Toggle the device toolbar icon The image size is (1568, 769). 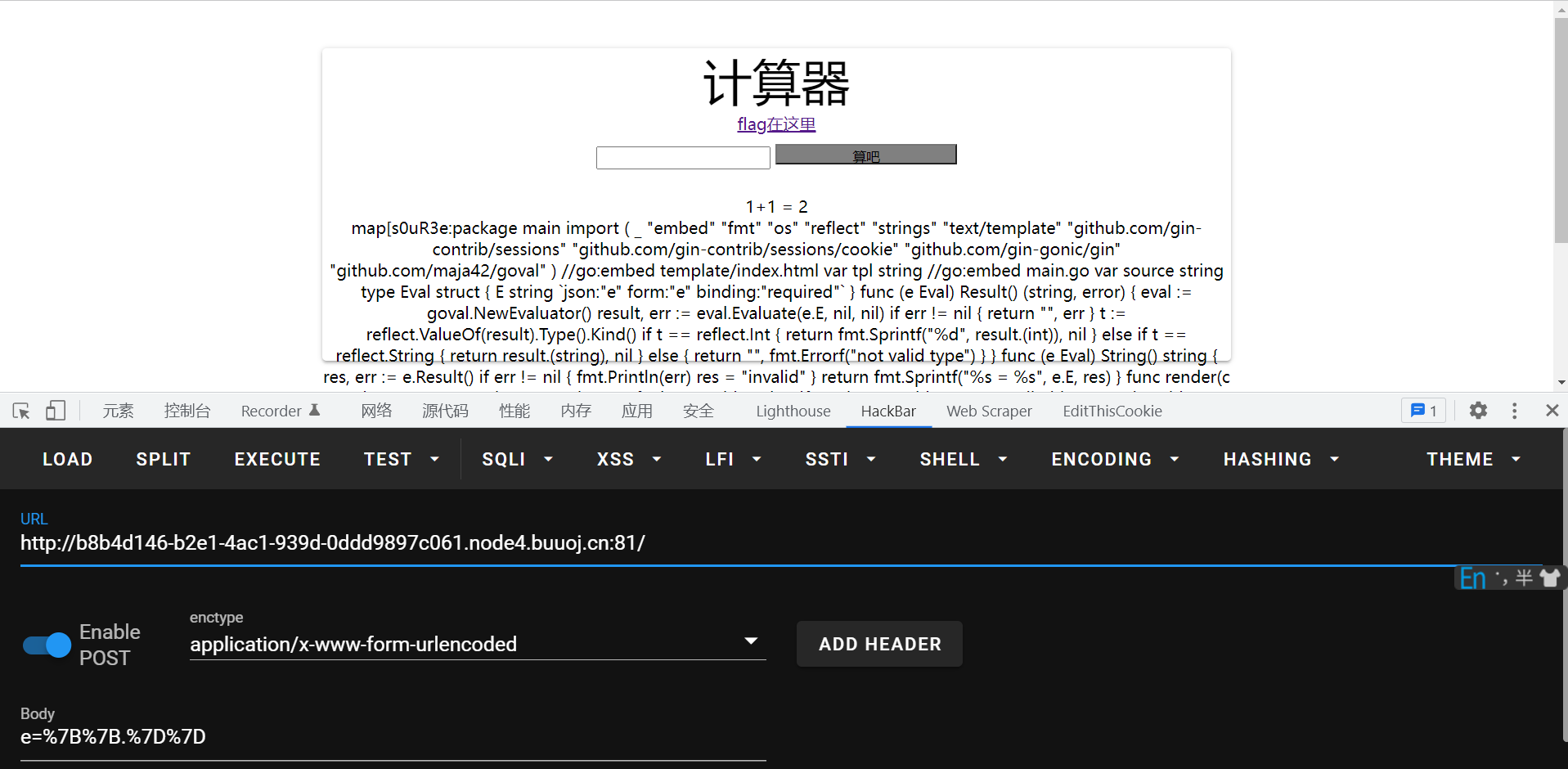point(56,411)
